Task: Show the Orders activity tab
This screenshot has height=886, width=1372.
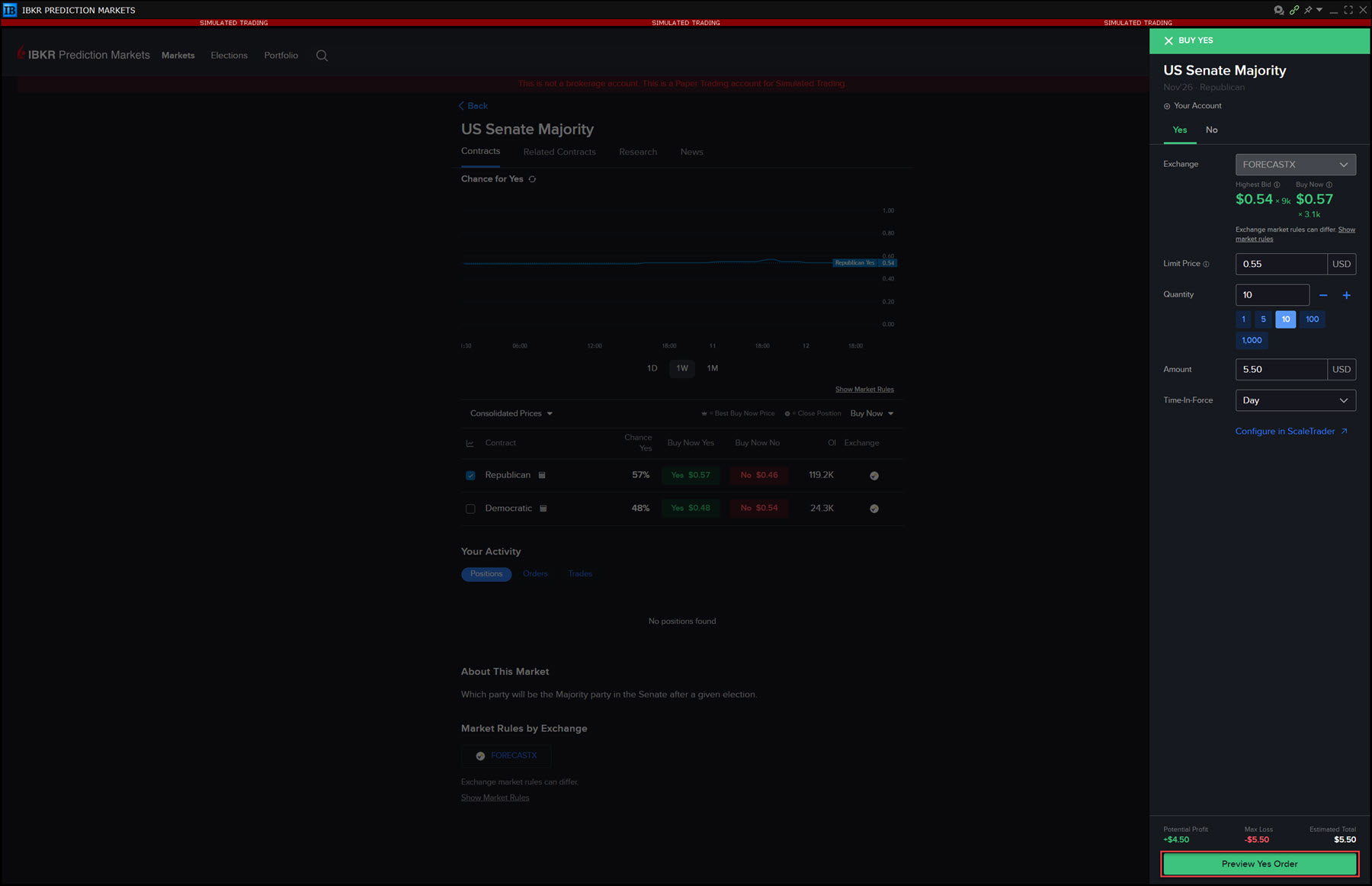Action: [535, 574]
